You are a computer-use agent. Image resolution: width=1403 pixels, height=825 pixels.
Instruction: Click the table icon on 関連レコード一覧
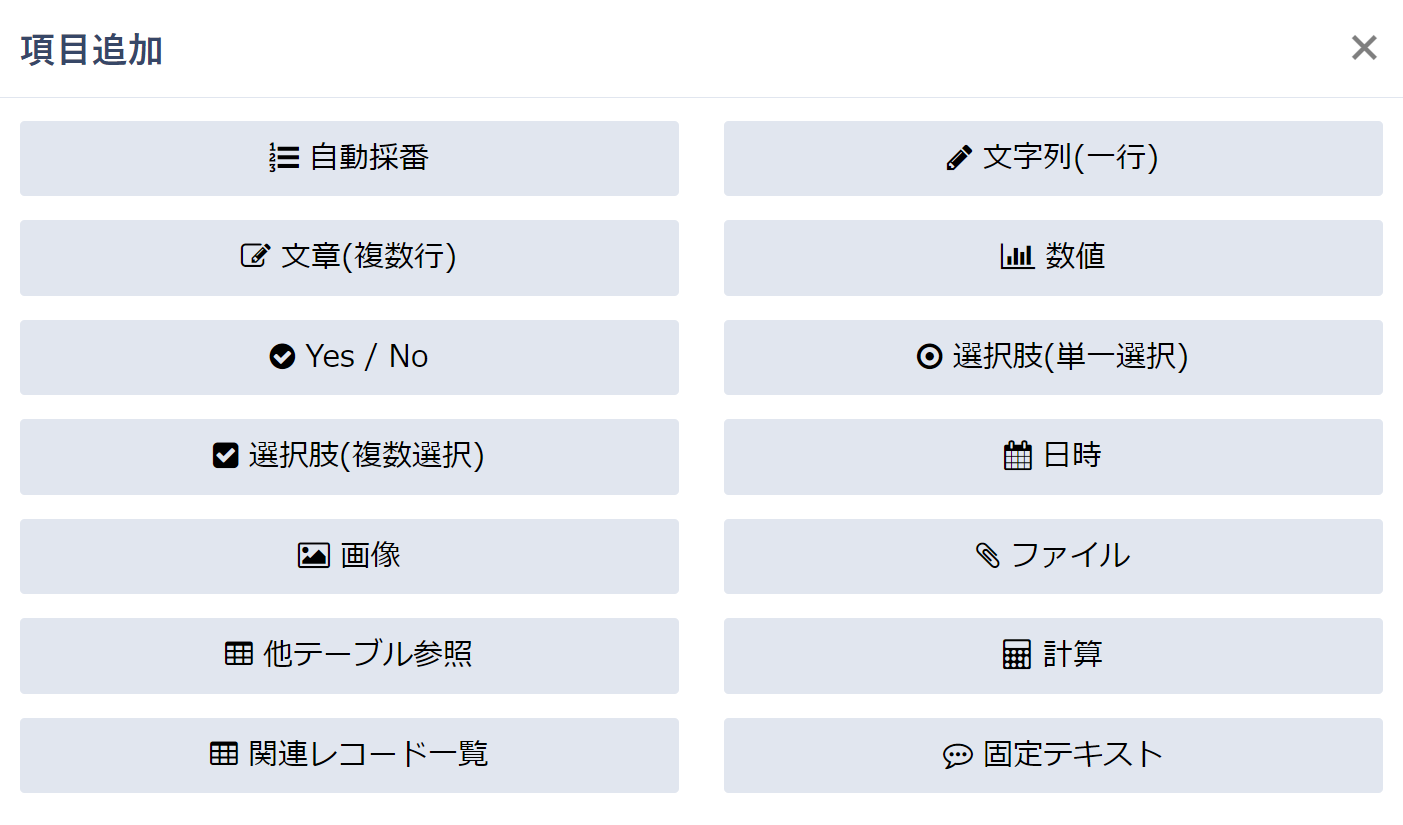tap(222, 755)
